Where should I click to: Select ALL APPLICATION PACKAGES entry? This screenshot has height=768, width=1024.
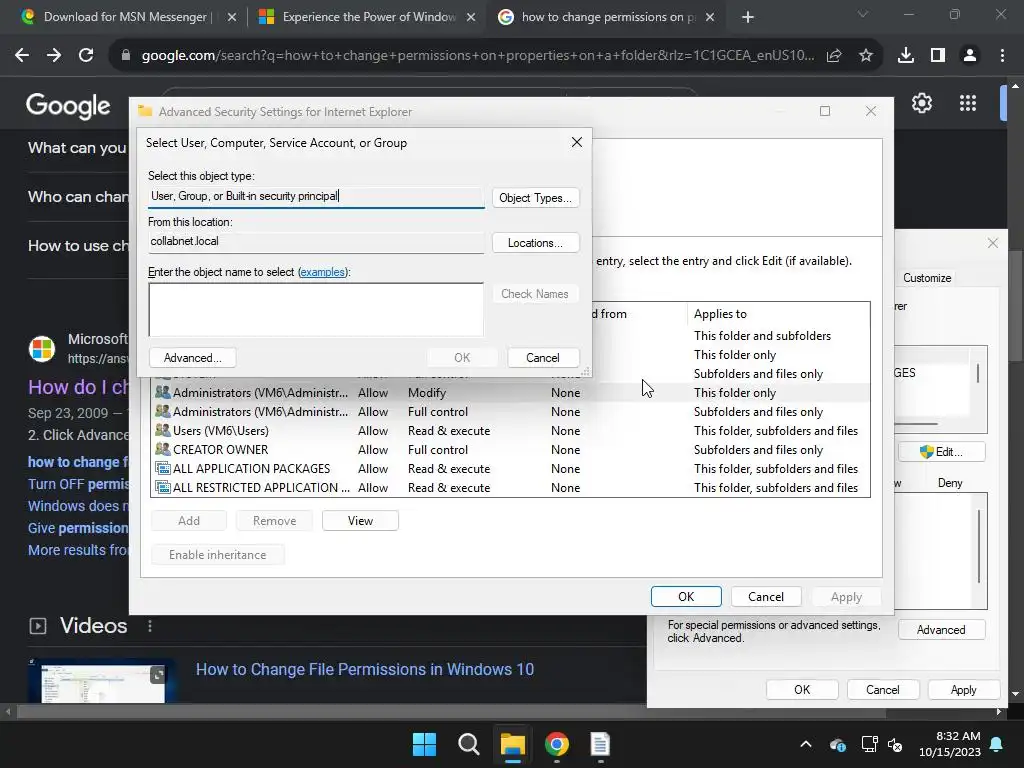pyautogui.click(x=510, y=468)
